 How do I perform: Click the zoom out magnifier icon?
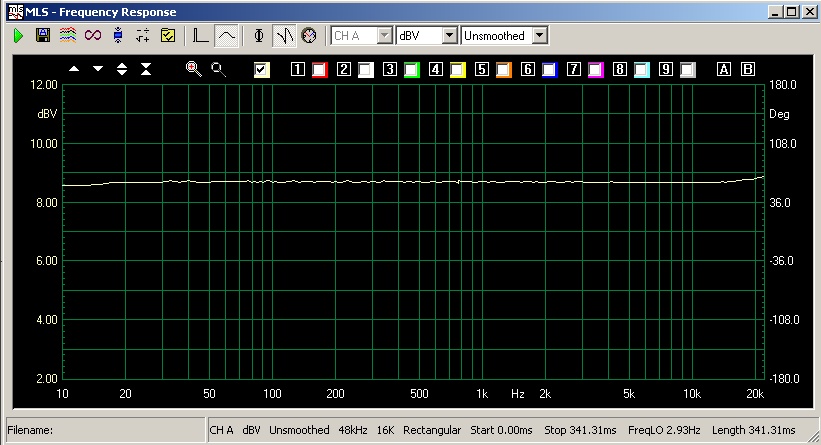click(x=218, y=69)
